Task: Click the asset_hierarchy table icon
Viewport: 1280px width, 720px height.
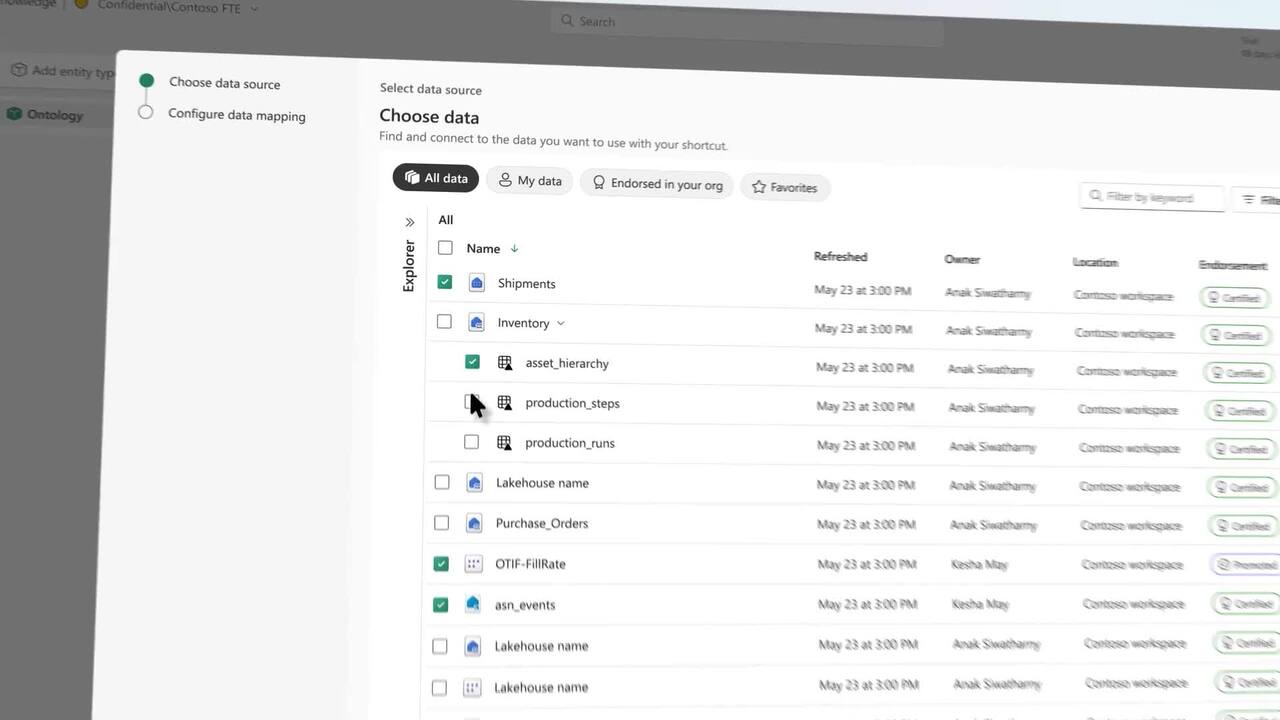Action: pyautogui.click(x=505, y=363)
